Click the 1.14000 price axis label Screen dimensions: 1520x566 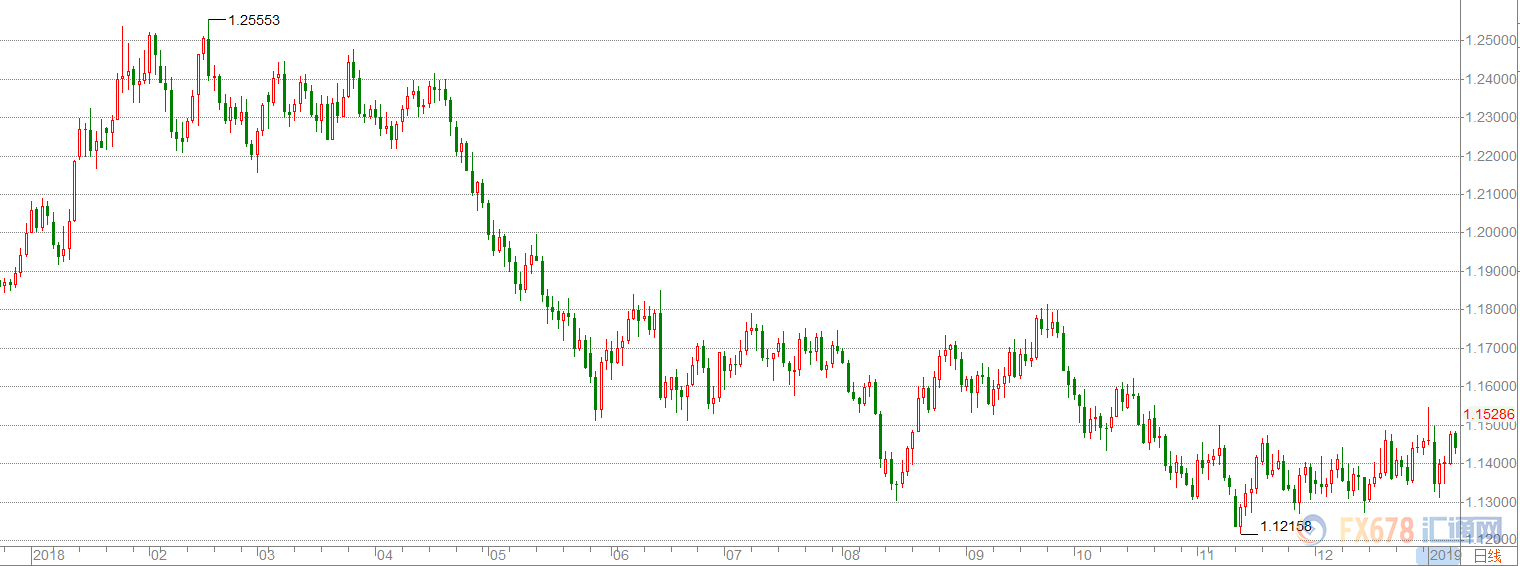pyautogui.click(x=1489, y=463)
